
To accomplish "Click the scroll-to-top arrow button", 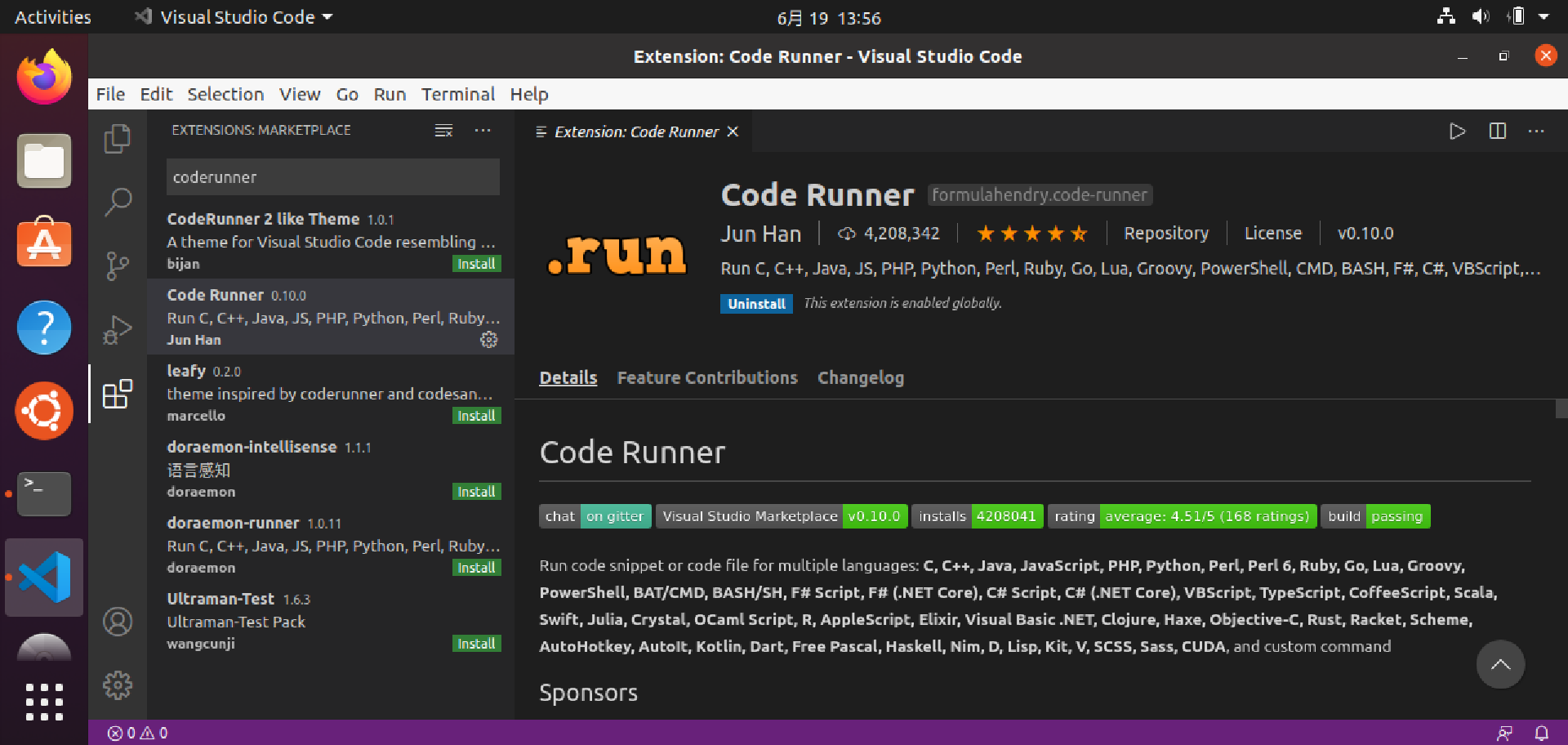I will (1500, 665).
